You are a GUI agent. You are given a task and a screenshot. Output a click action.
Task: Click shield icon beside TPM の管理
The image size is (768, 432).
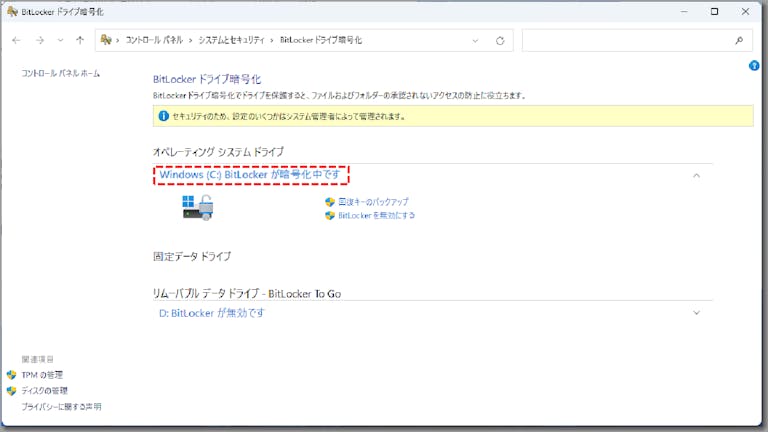click(12, 375)
